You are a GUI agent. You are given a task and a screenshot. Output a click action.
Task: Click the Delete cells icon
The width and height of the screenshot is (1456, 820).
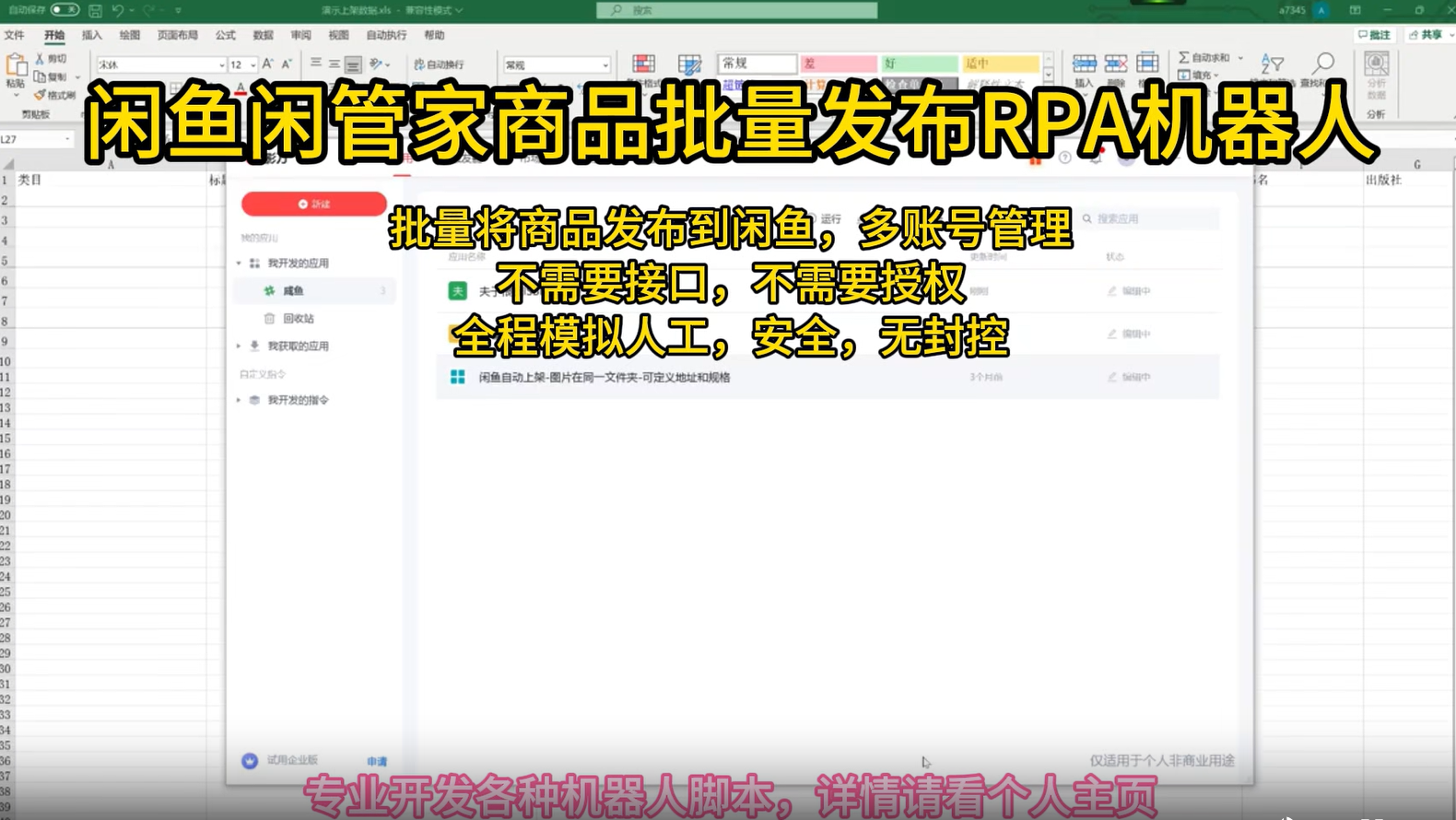[1116, 64]
